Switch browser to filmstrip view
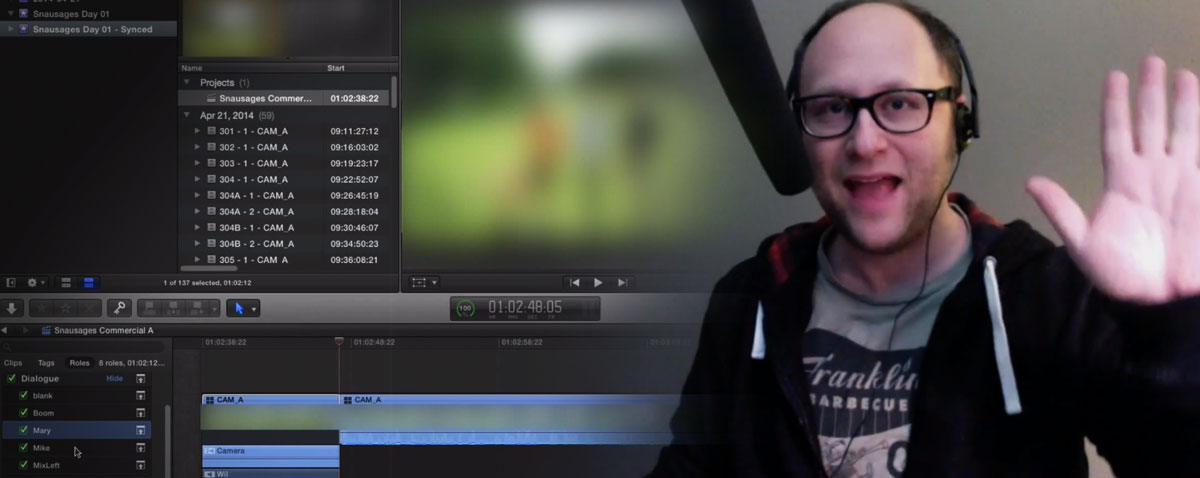This screenshot has width=1200, height=478. 67,283
